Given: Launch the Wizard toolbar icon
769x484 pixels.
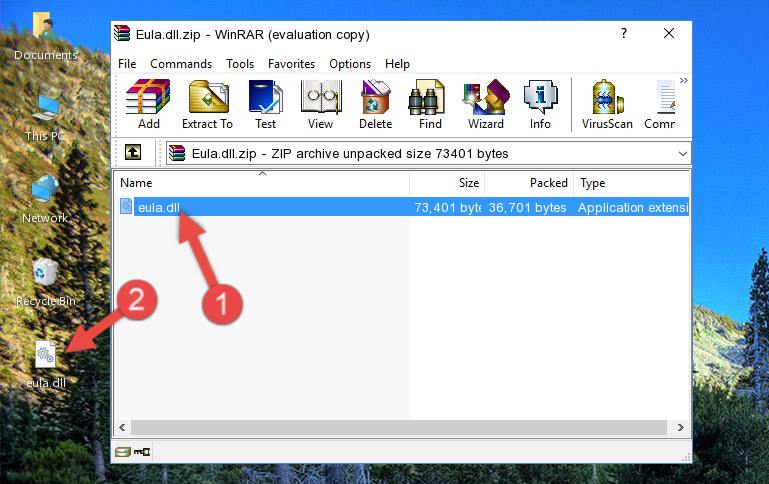Looking at the screenshot, I should pos(486,104).
